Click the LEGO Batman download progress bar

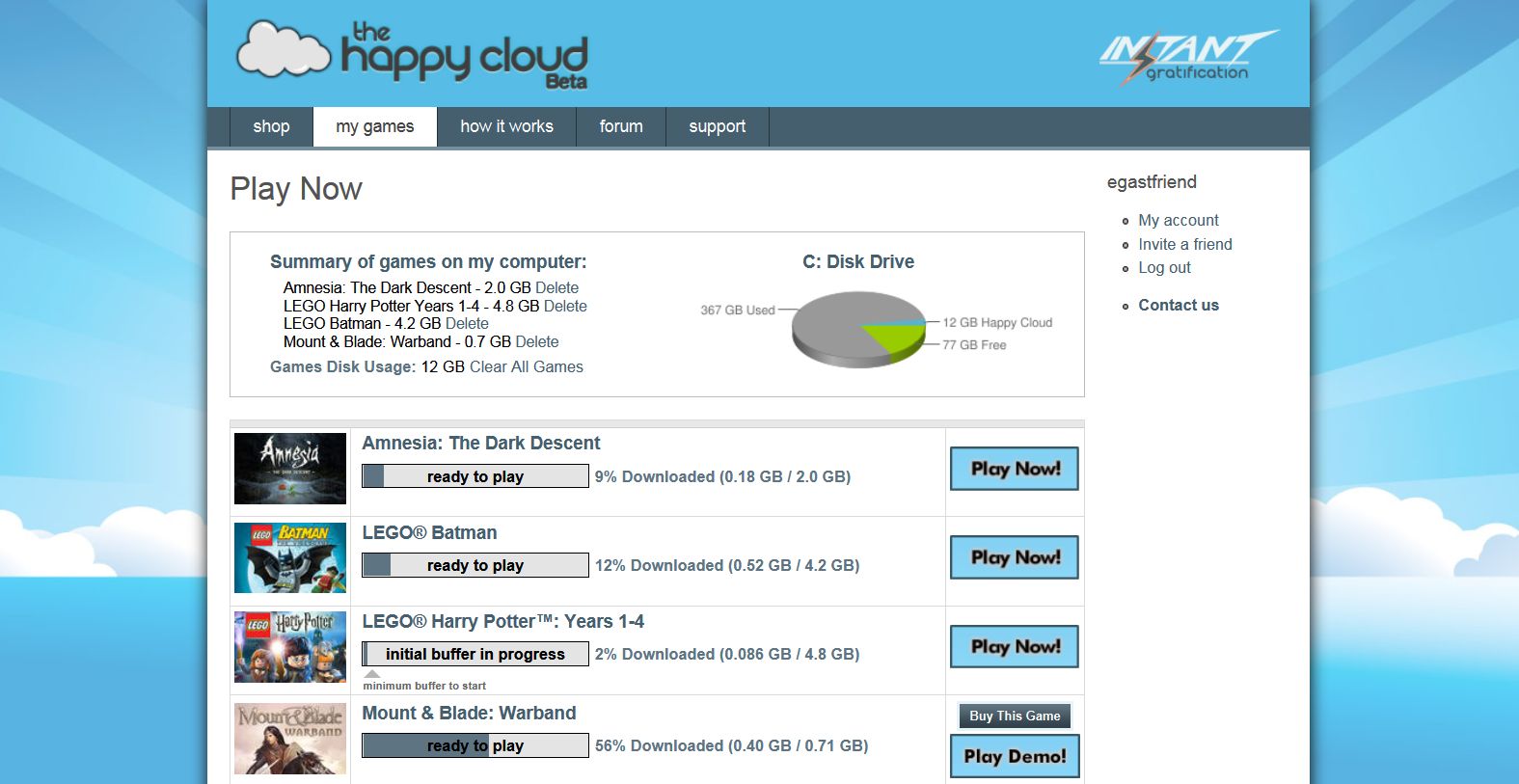click(x=475, y=565)
